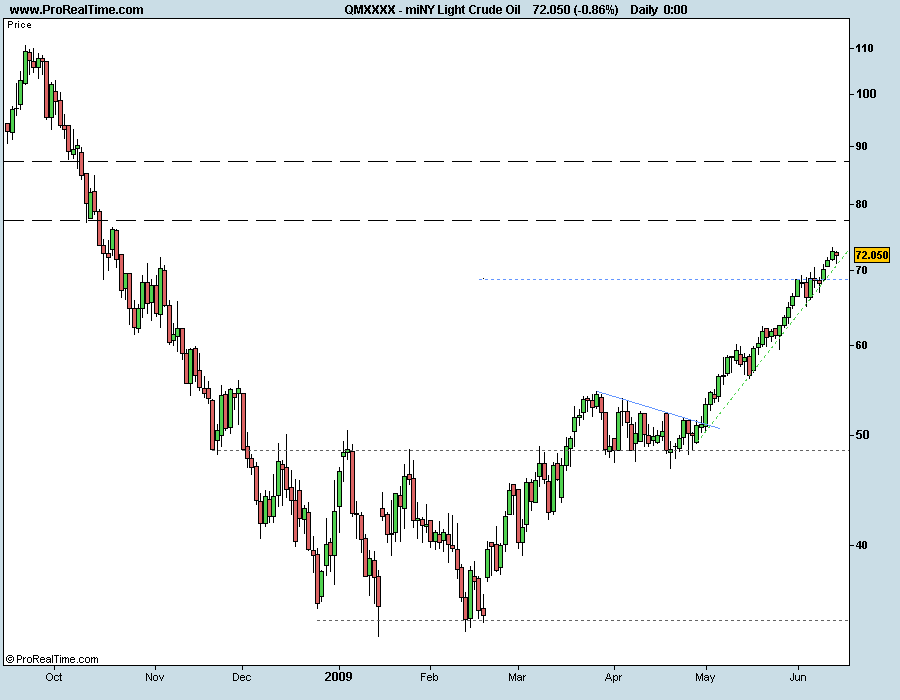The image size is (900, 700).
Task: Click the yellow 72.050 current price tag
Action: (871, 255)
